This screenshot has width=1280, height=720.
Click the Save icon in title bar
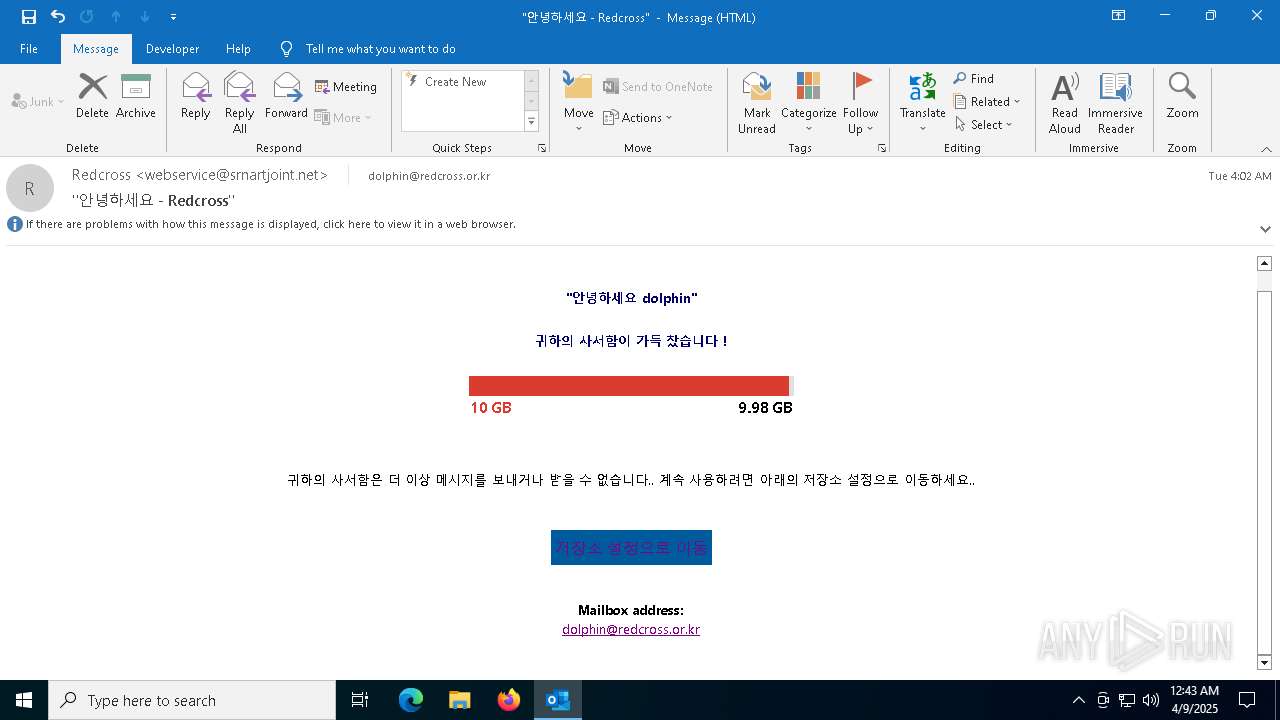(x=29, y=17)
